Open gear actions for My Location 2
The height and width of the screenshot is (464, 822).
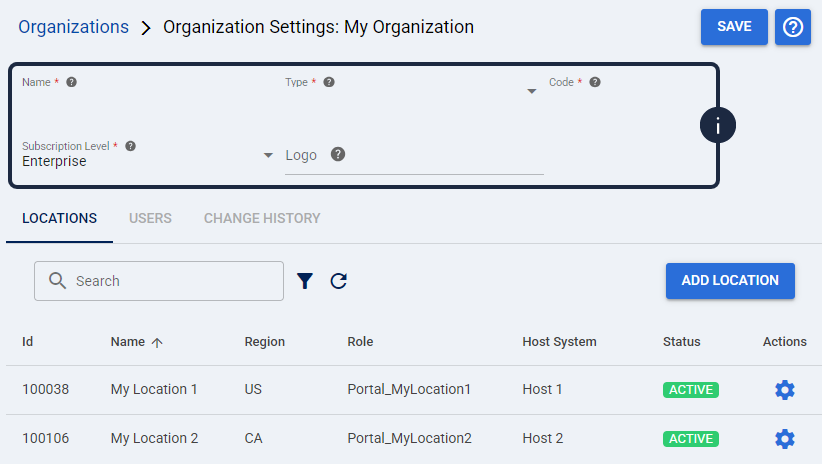coord(785,439)
